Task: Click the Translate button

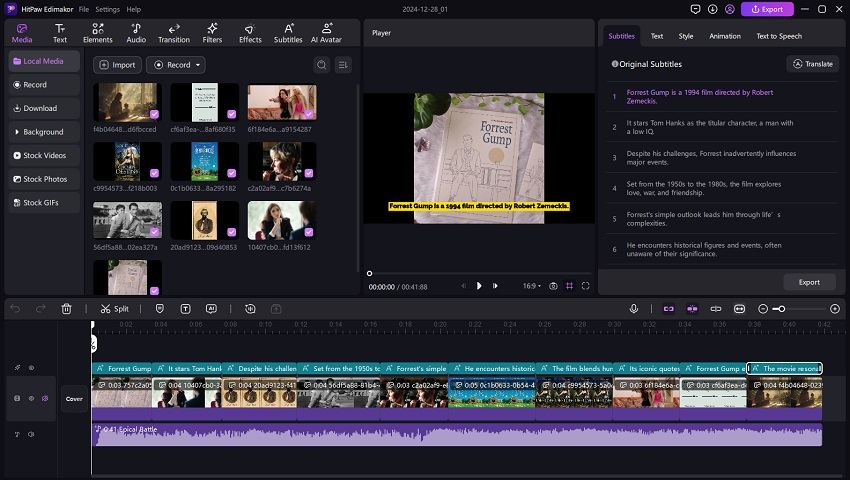Action: 813,64
